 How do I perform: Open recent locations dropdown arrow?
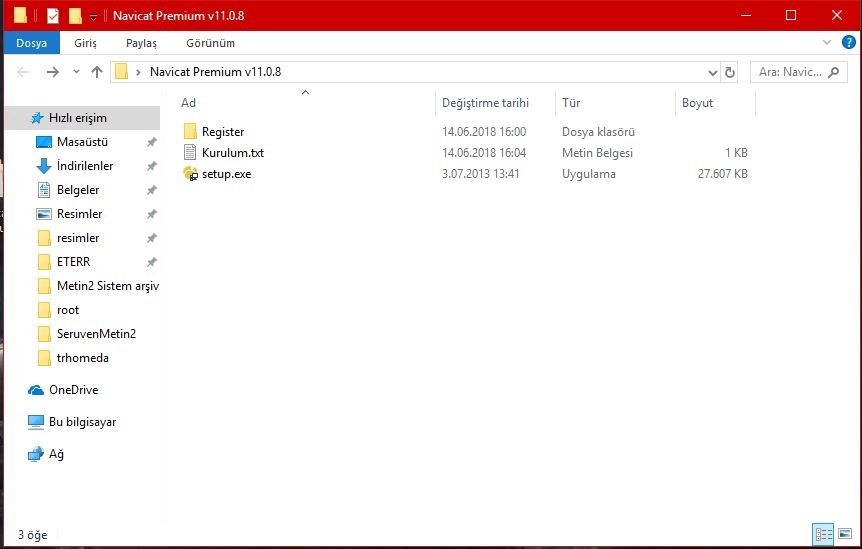point(76,72)
